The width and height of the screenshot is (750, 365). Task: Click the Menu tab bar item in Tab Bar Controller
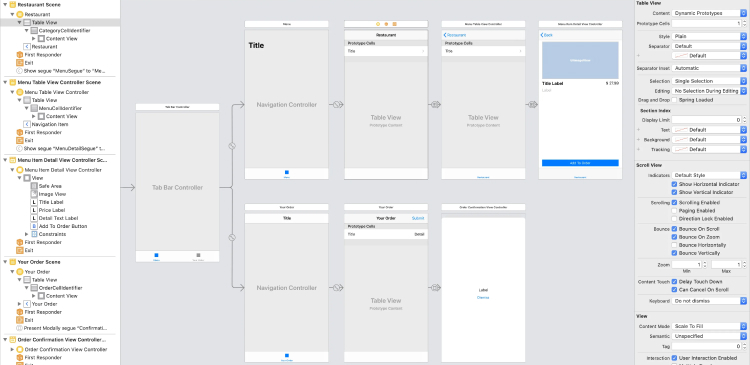(156, 257)
